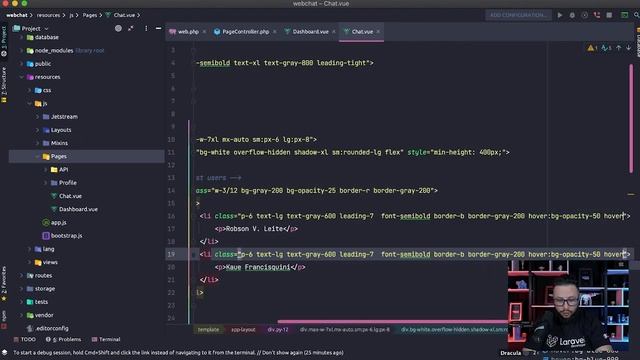Expand the Jetstream folder
Viewport: 640px width, 360px height.
tap(38, 117)
